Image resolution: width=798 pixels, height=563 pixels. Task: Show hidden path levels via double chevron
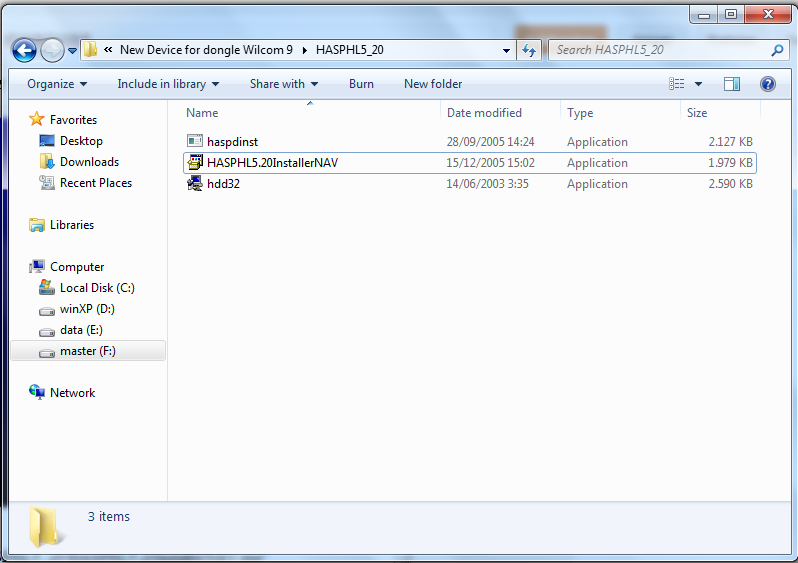[108, 49]
